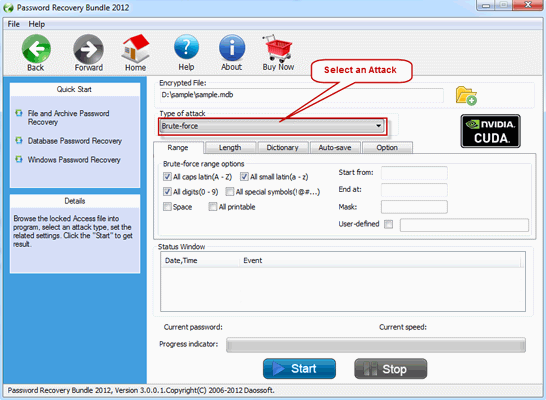This screenshot has height=400, width=546.
Task: Click the Start button
Action: click(299, 369)
